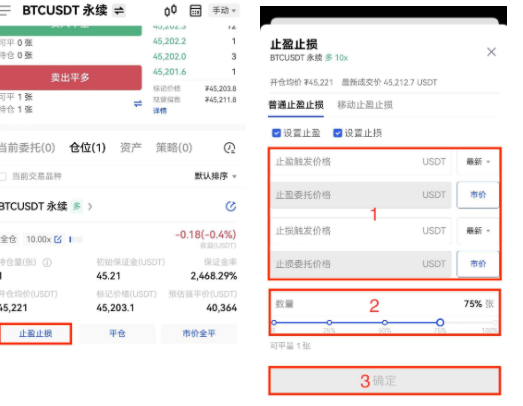
Task: Set quantity slider to 100%
Action: 495,323
